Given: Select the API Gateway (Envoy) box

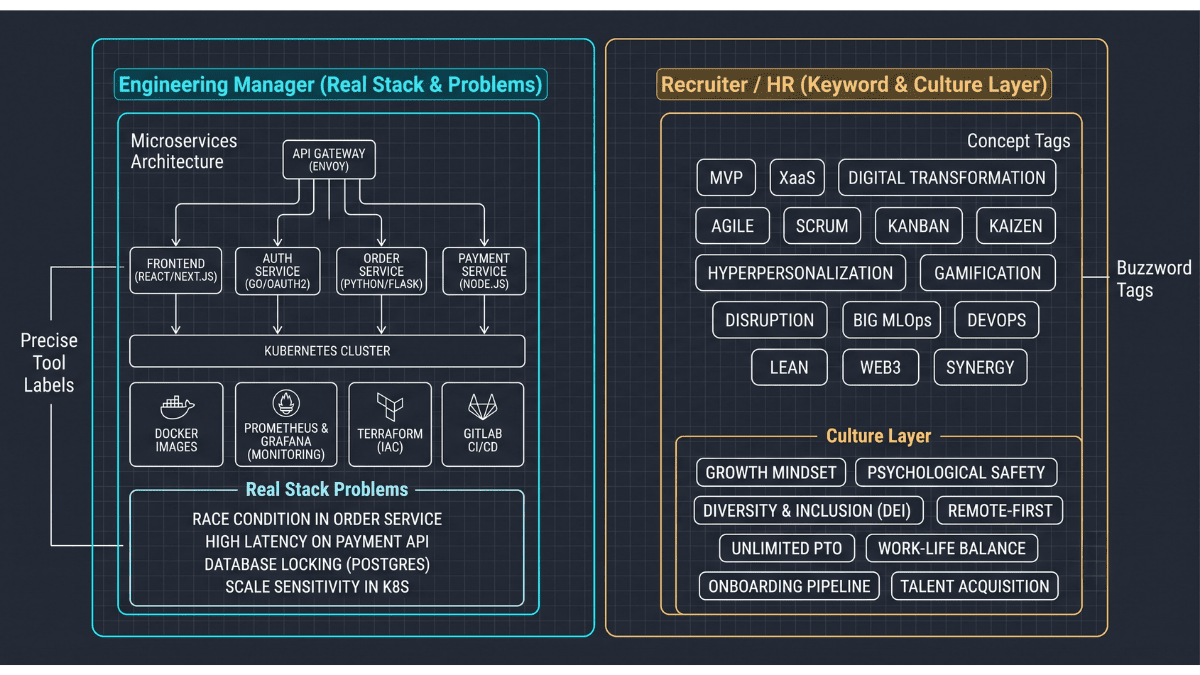Looking at the screenshot, I should [x=329, y=159].
